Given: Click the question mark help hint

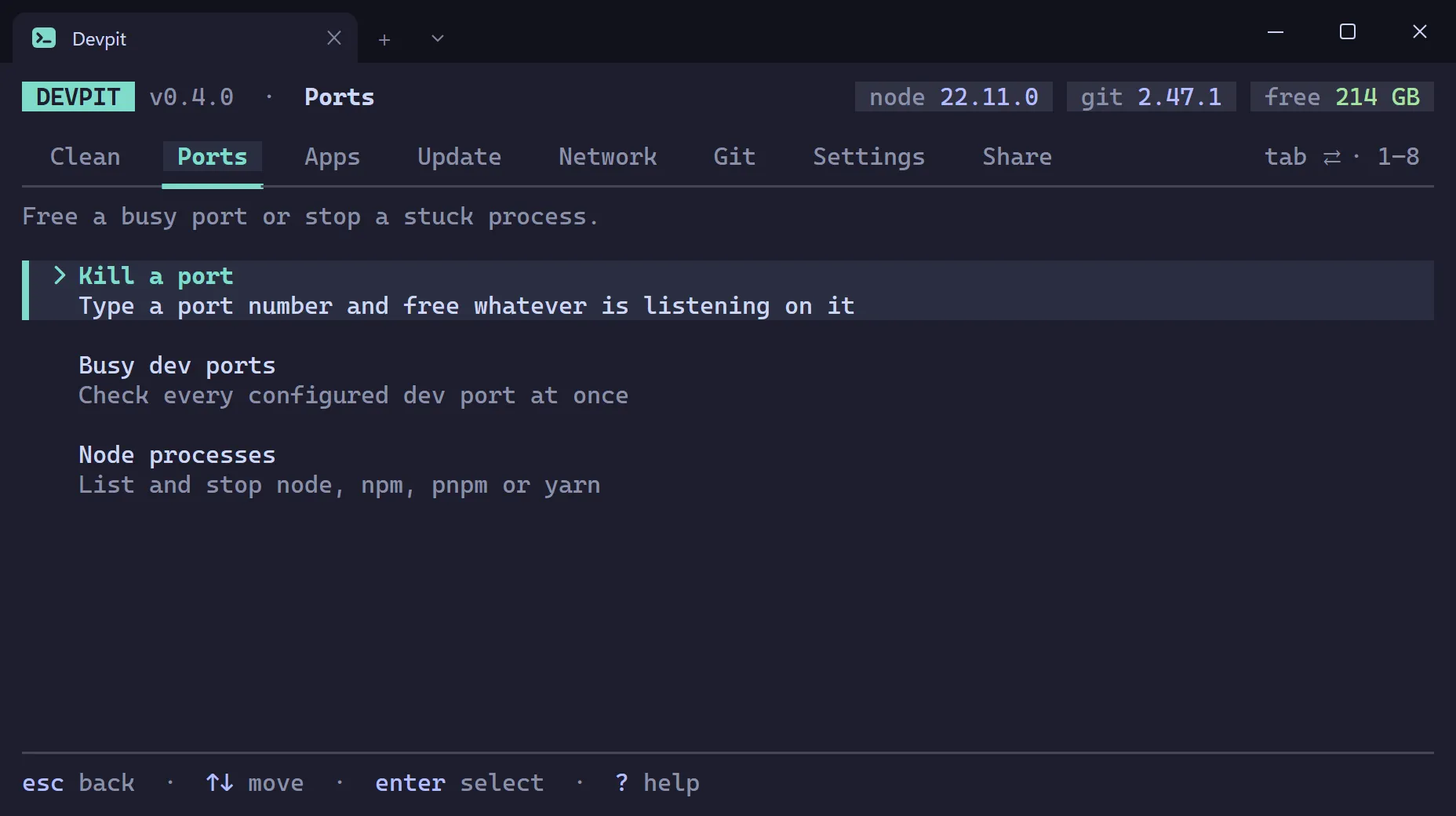Looking at the screenshot, I should click(x=657, y=783).
